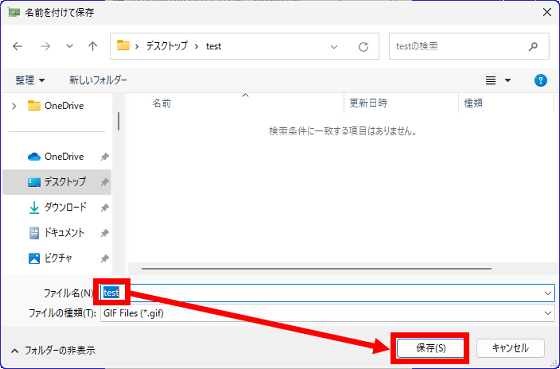Open recent locations chevron dropdown
The image size is (560, 369).
70,46
